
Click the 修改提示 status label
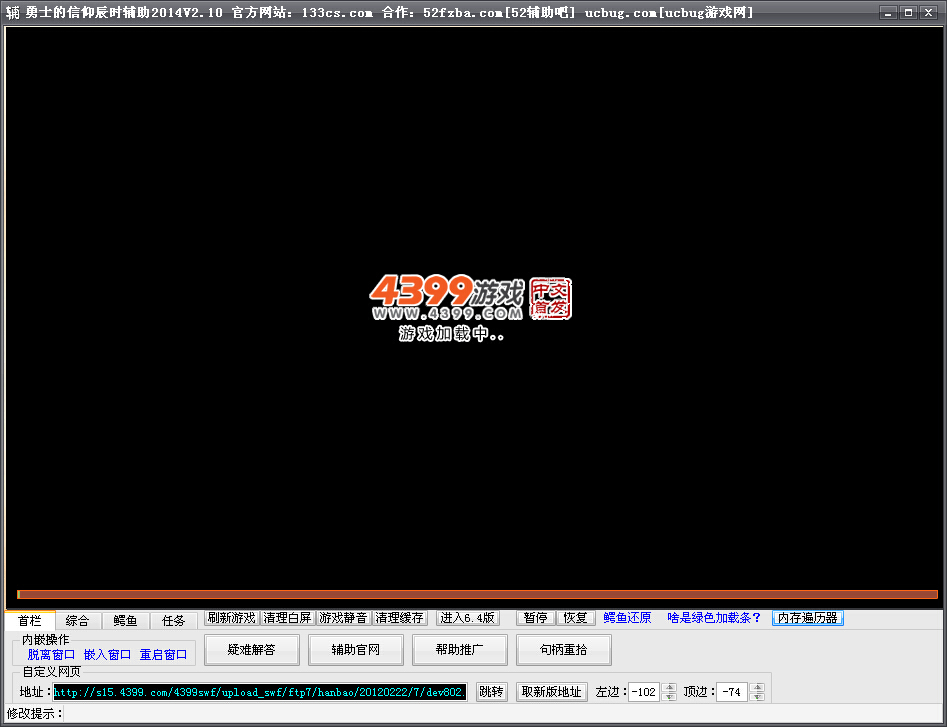click(x=35, y=714)
